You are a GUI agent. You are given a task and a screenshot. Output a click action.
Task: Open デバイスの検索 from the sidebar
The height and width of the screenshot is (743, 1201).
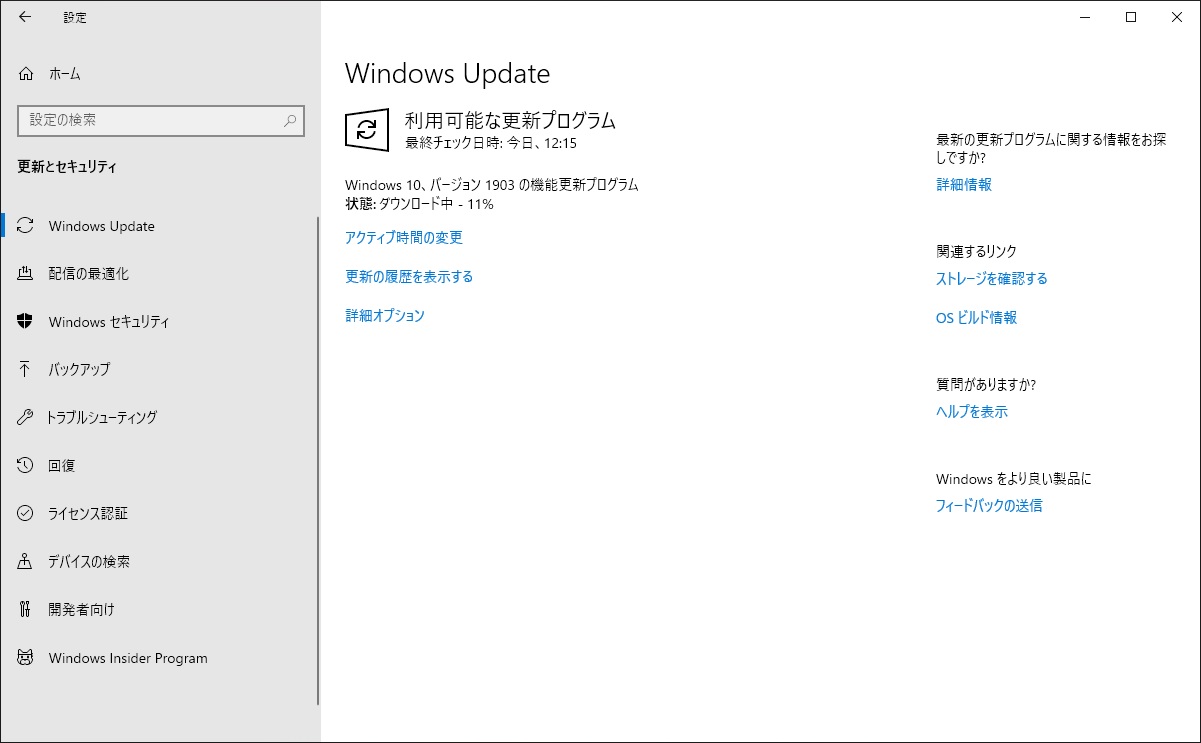coord(89,562)
